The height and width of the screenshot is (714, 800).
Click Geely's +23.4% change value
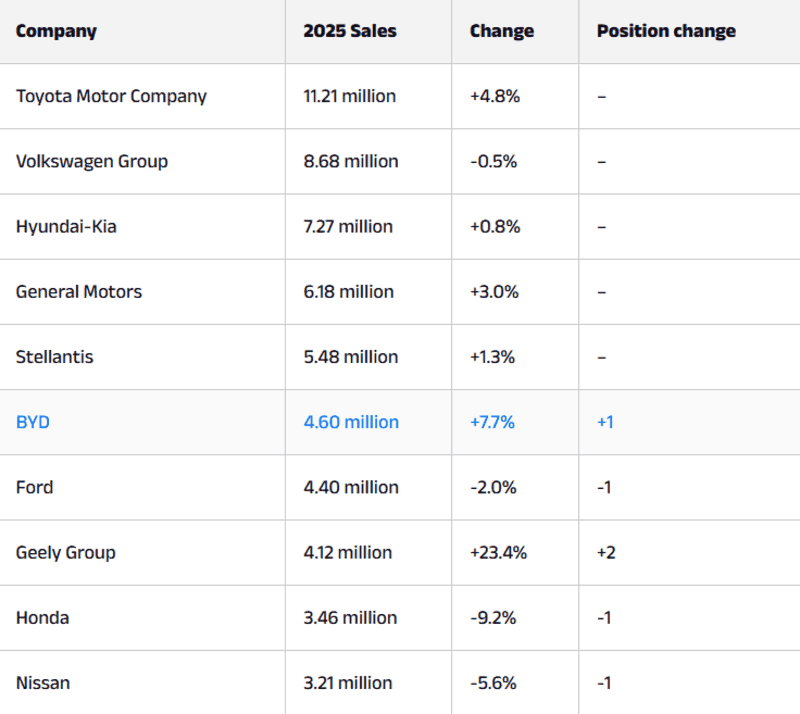click(x=498, y=552)
